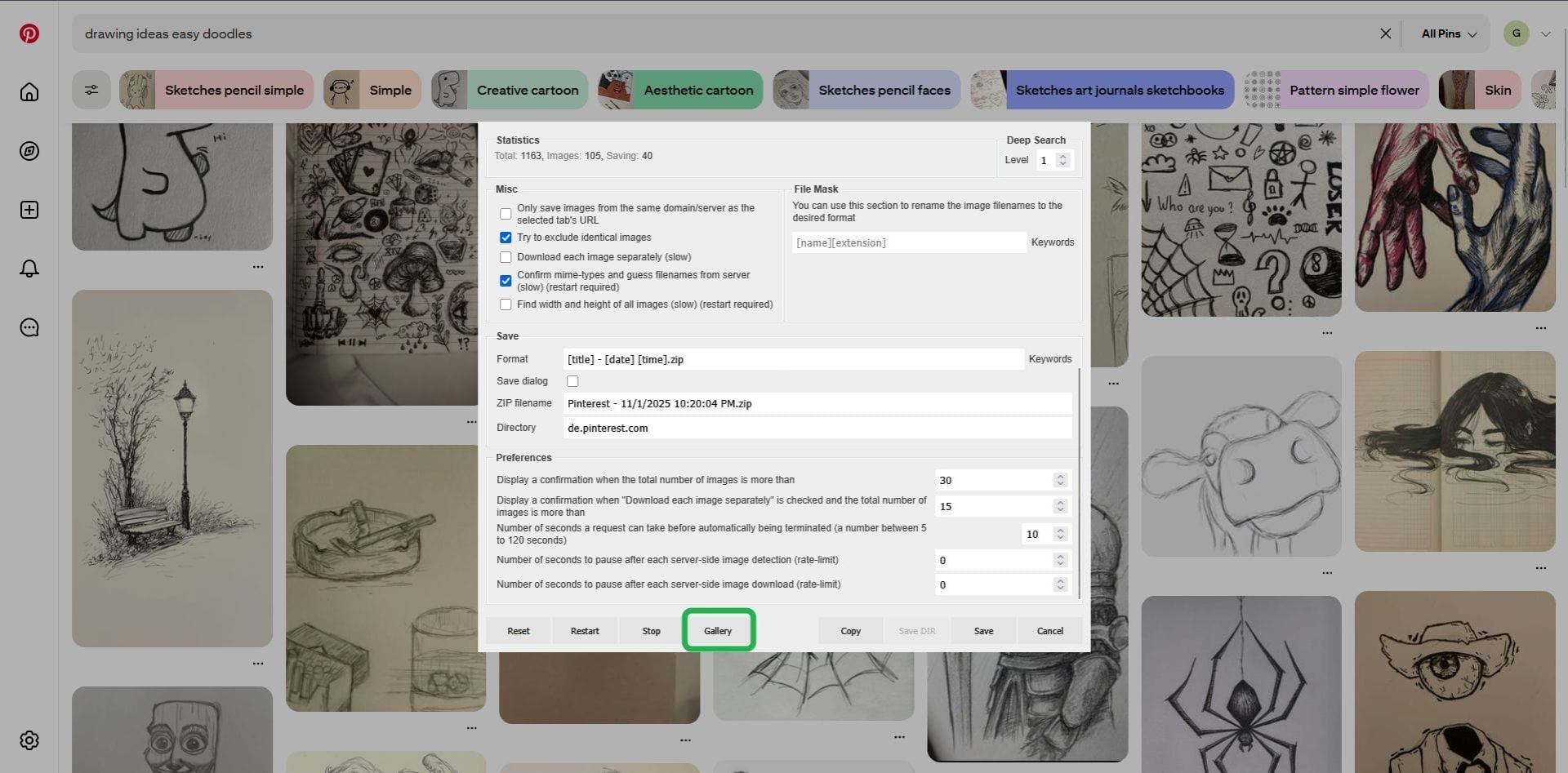Open the messages chat icon
Image resolution: width=1568 pixels, height=773 pixels.
click(29, 327)
